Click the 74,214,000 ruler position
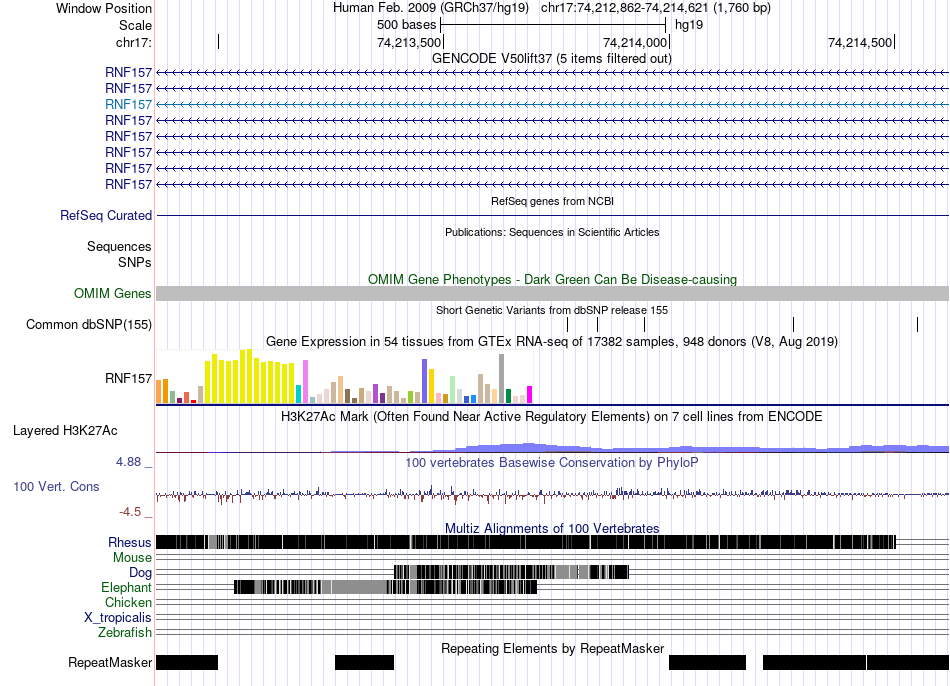Screen dimensions: 950x686 coord(635,42)
